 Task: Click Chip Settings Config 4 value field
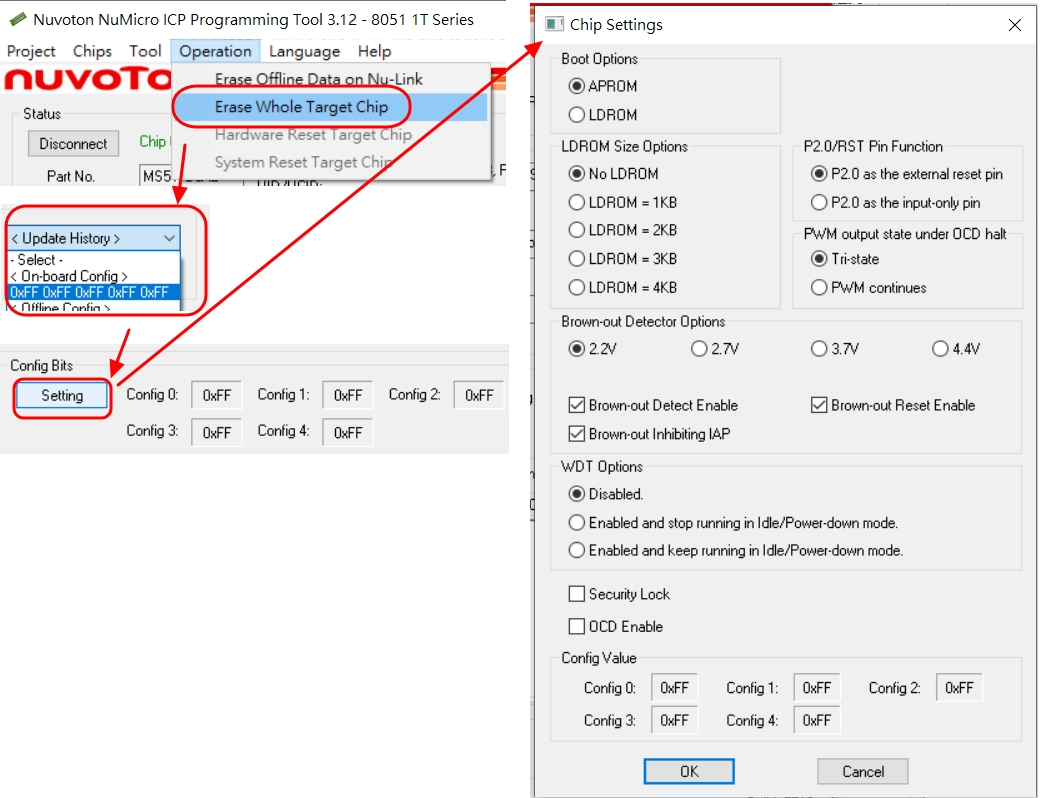(x=816, y=720)
